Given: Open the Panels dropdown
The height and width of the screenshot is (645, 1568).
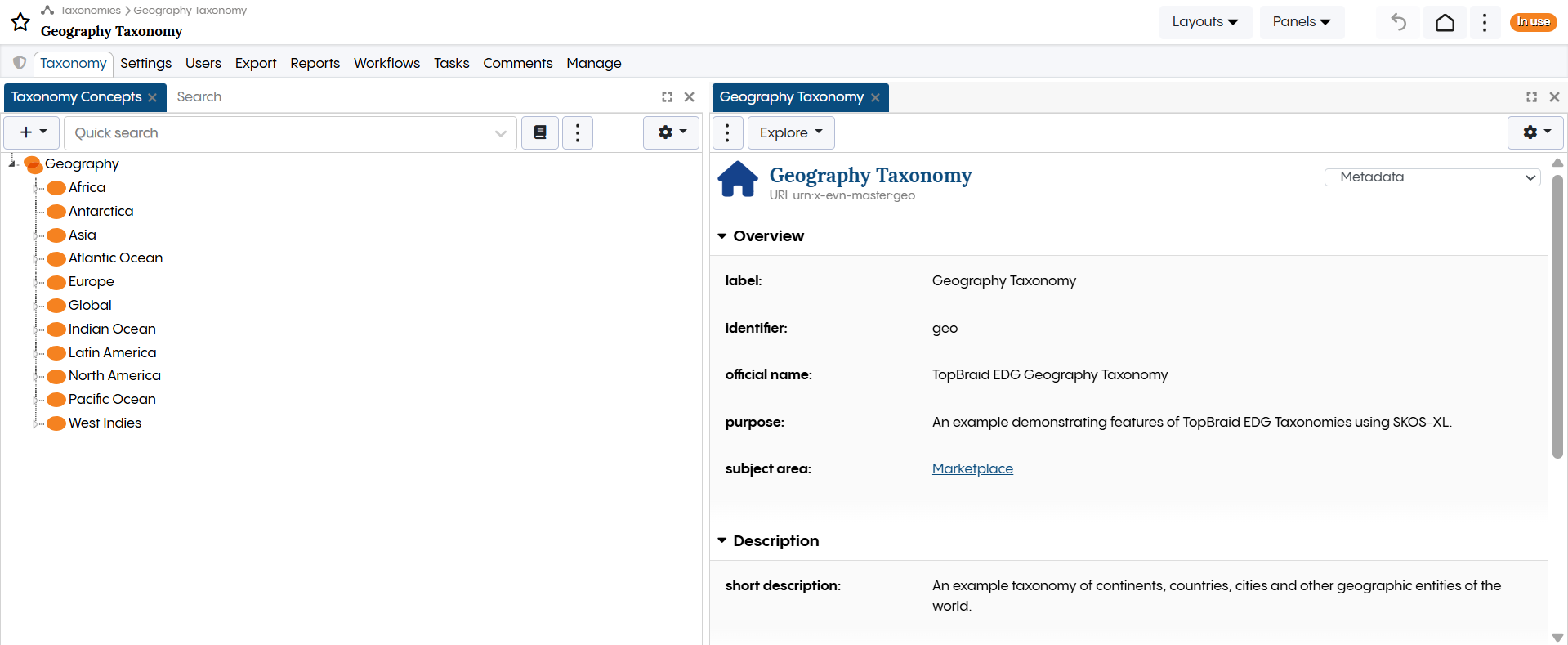Looking at the screenshot, I should click(x=1302, y=22).
